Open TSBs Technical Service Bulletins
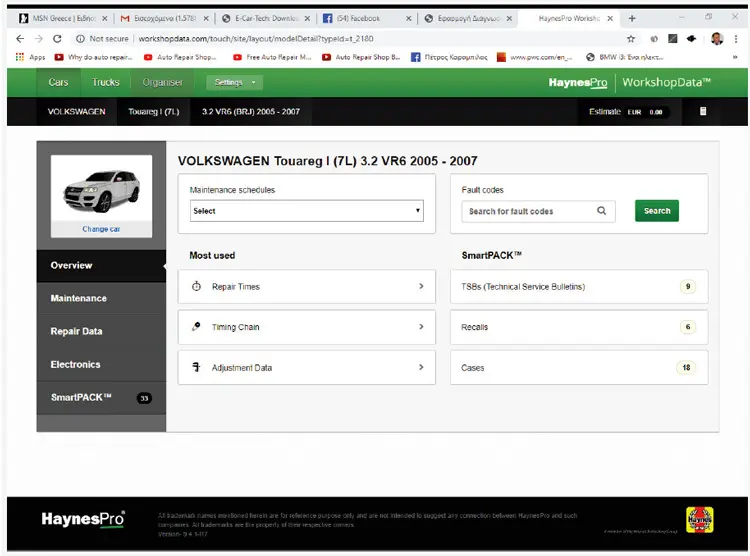The width and height of the screenshot is (750, 556). coord(579,286)
